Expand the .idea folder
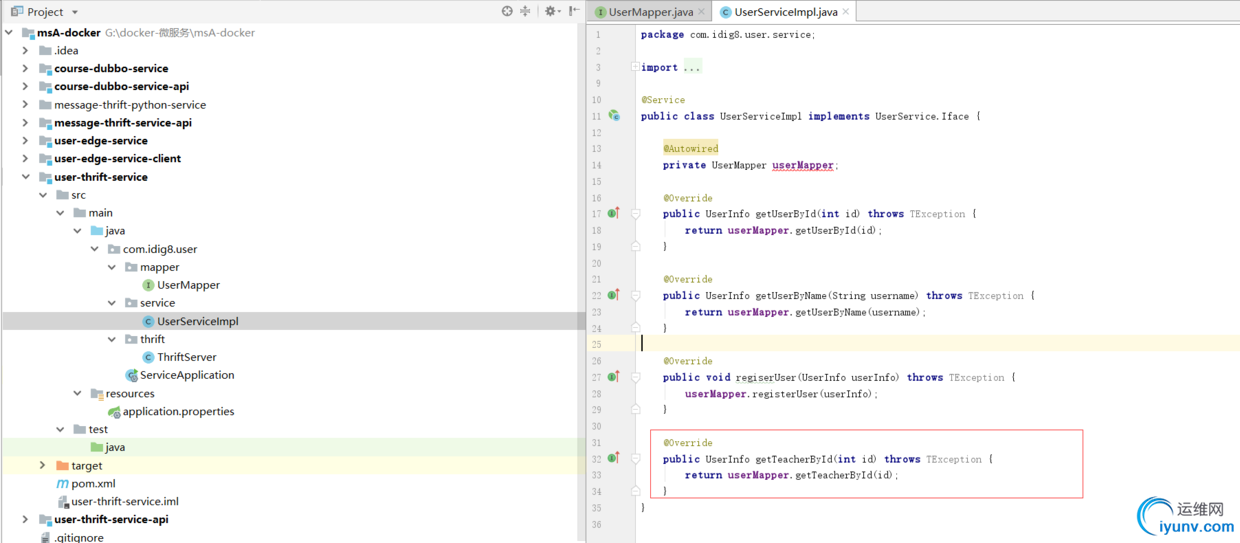The width and height of the screenshot is (1240, 543). pos(26,51)
